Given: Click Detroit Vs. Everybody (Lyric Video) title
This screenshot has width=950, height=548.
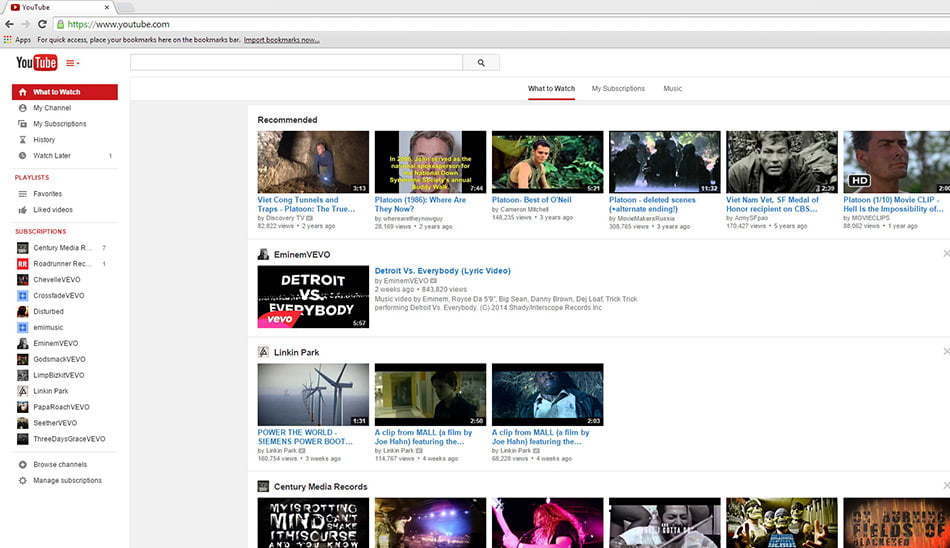Looking at the screenshot, I should coord(442,271).
